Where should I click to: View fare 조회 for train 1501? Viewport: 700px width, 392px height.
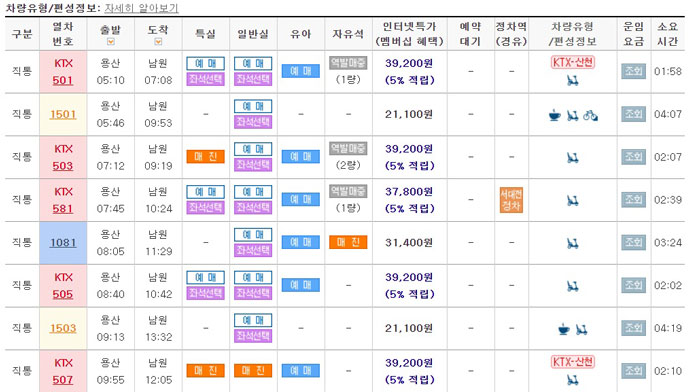[633, 114]
